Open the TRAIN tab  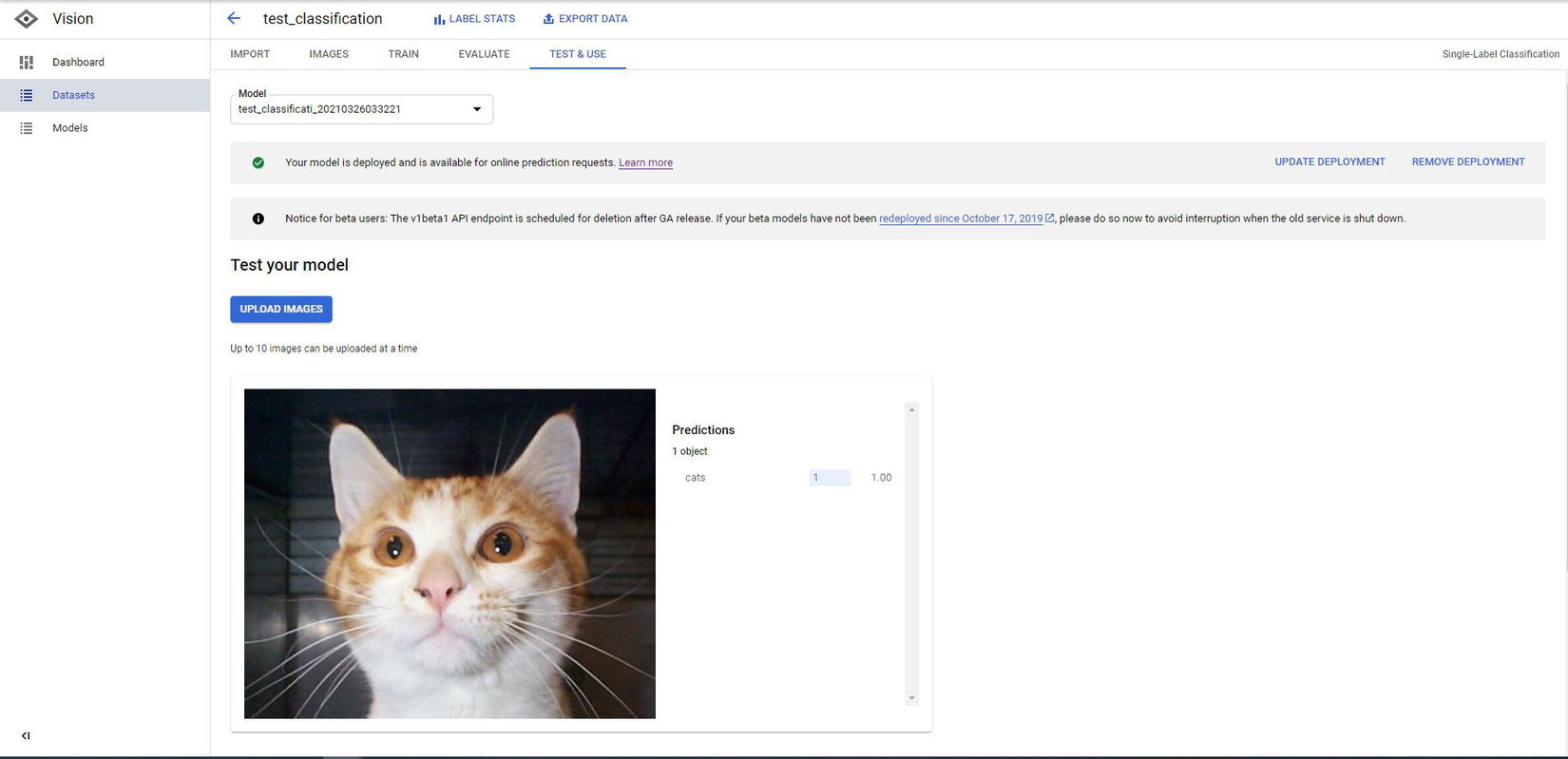pyautogui.click(x=404, y=54)
